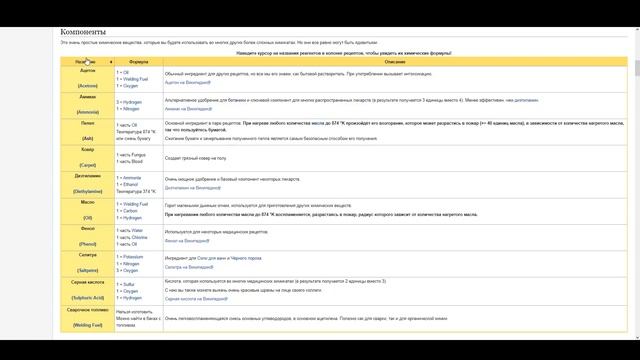Open Chlorine link in Phenol formula
The width and height of the screenshot is (640, 360).
(x=139, y=238)
